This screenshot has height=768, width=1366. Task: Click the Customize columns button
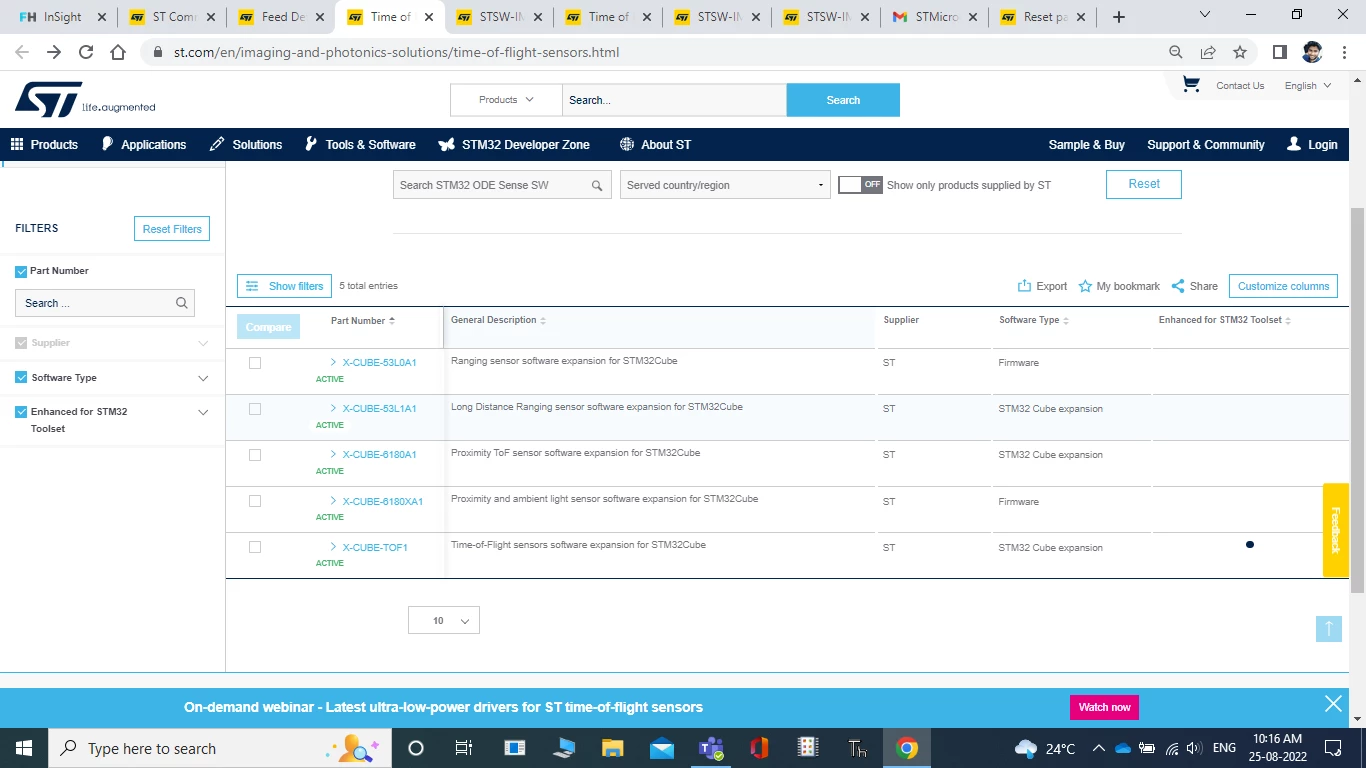click(1283, 286)
